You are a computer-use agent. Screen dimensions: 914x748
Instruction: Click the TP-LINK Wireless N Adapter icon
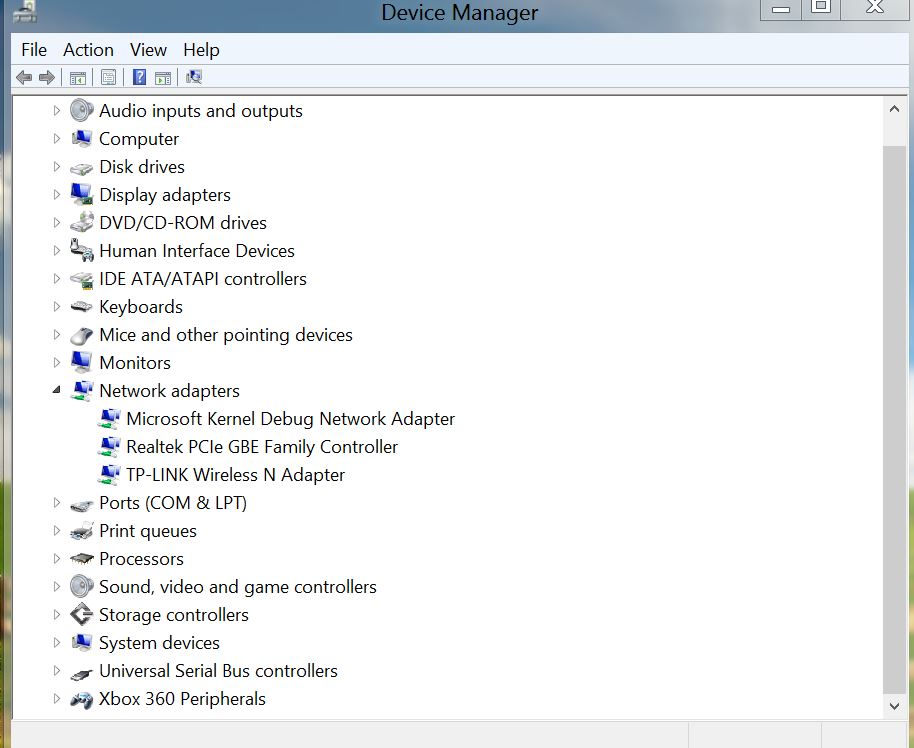[x=109, y=475]
